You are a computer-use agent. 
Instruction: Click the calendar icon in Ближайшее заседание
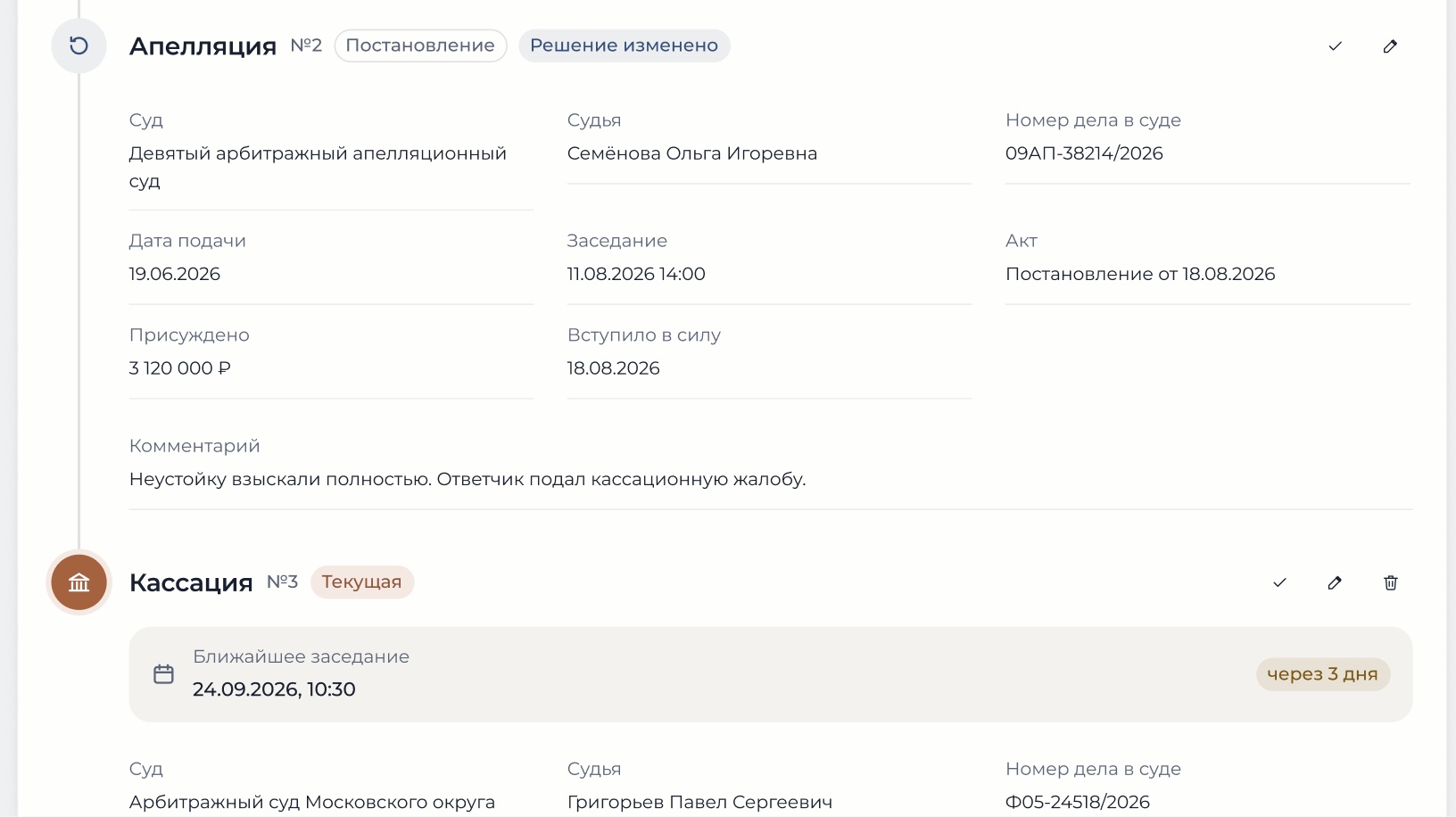[163, 674]
